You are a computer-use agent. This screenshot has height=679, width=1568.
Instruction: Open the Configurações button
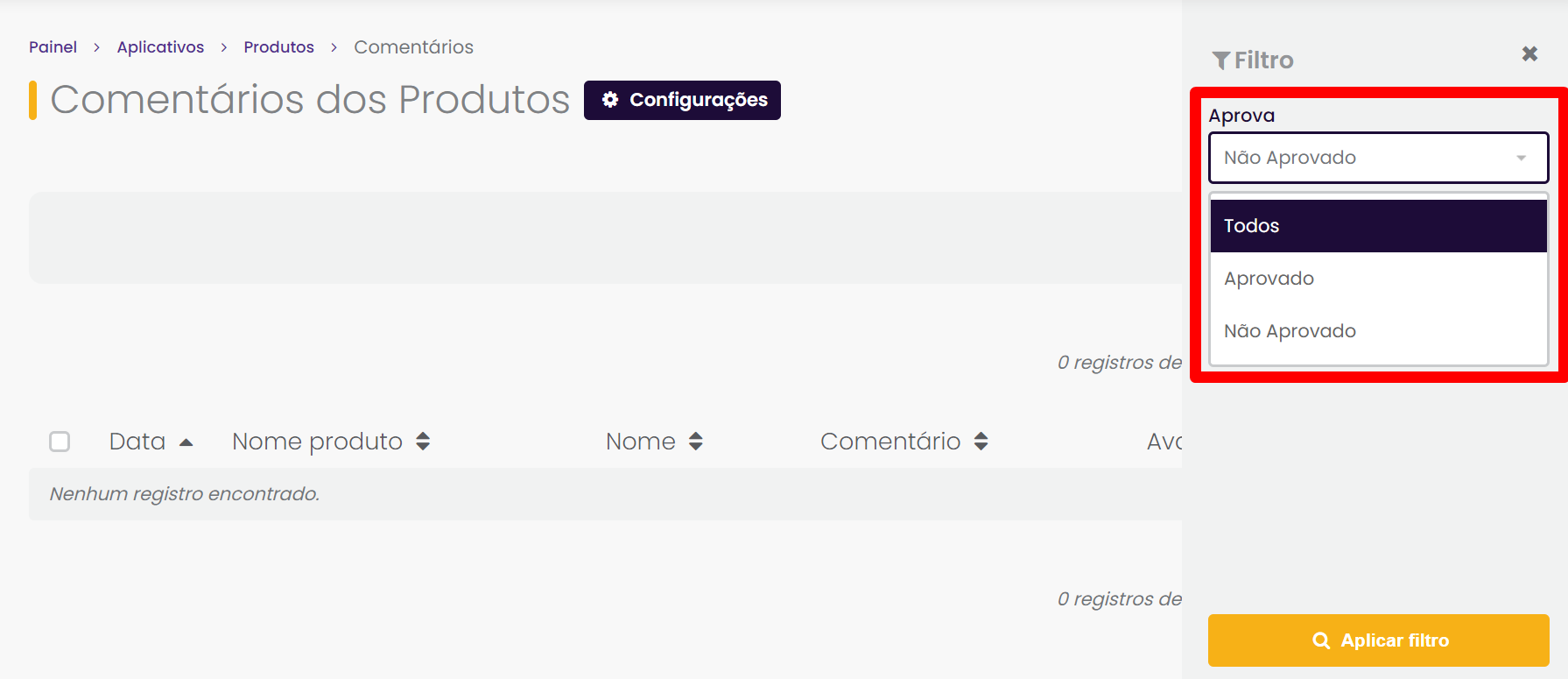click(x=682, y=100)
